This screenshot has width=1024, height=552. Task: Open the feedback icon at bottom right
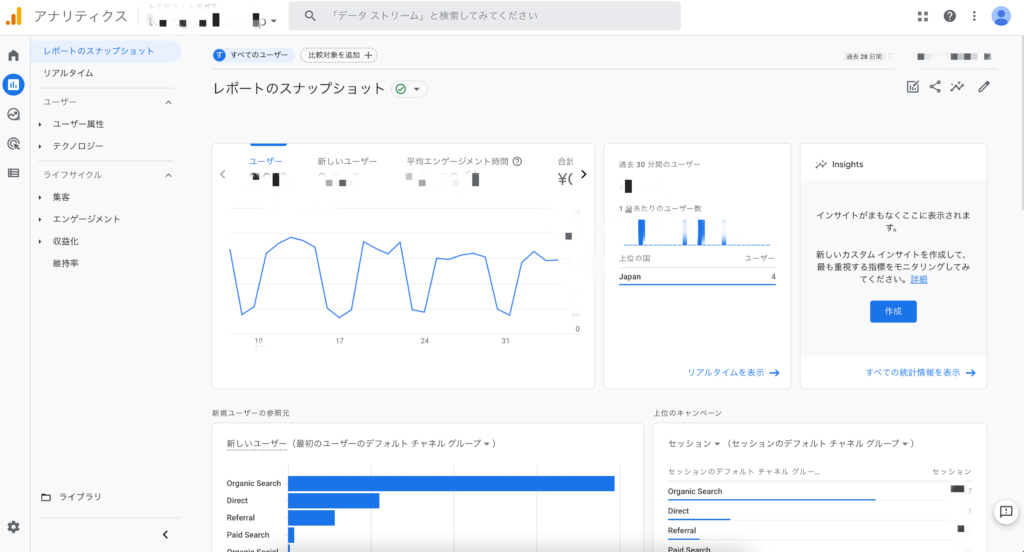tap(1006, 512)
